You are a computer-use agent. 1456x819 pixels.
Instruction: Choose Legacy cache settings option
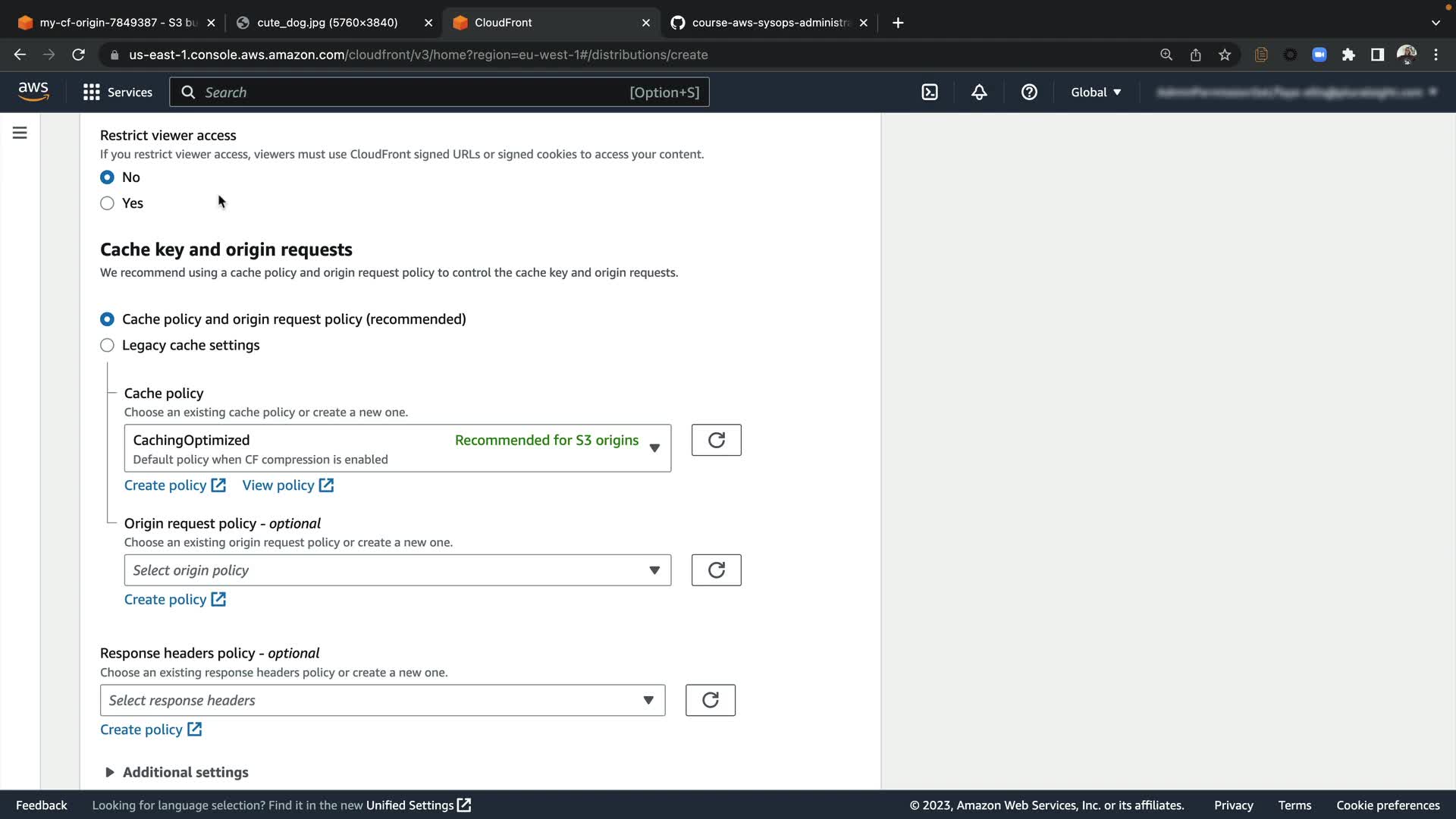[107, 345]
